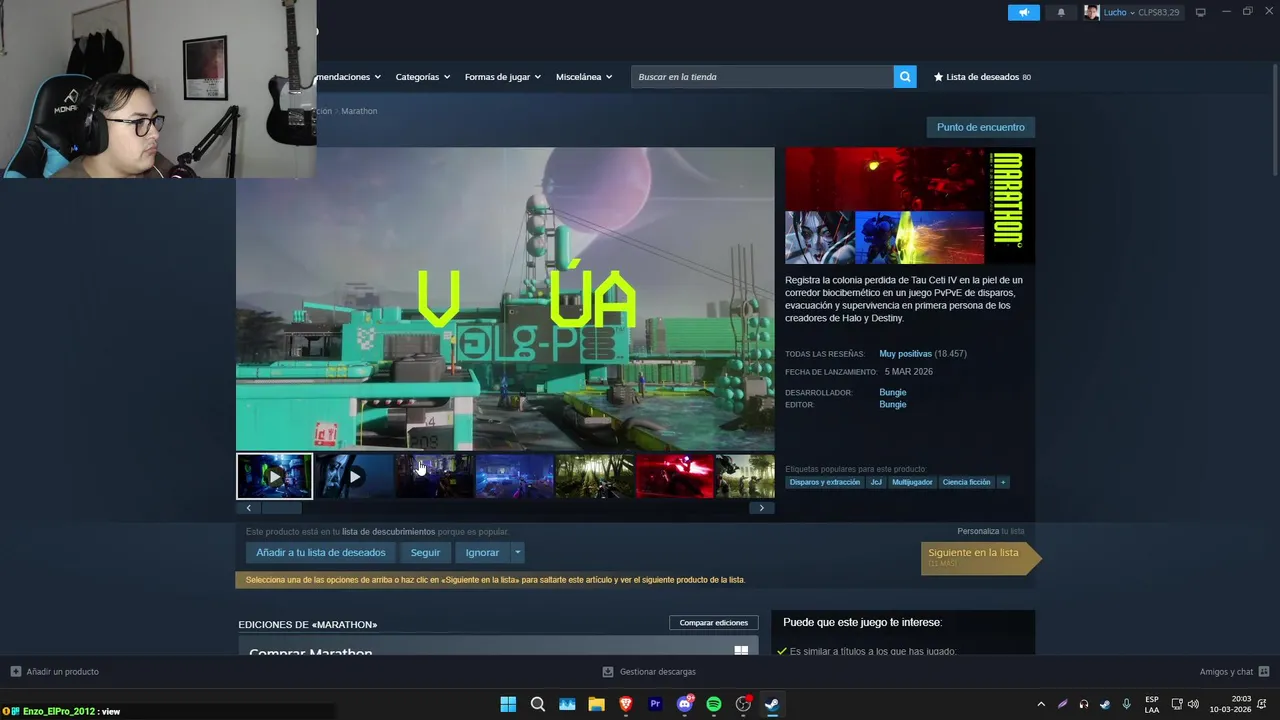Select the red screenshot thumbnail
The width and height of the screenshot is (1280, 720).
click(x=675, y=476)
